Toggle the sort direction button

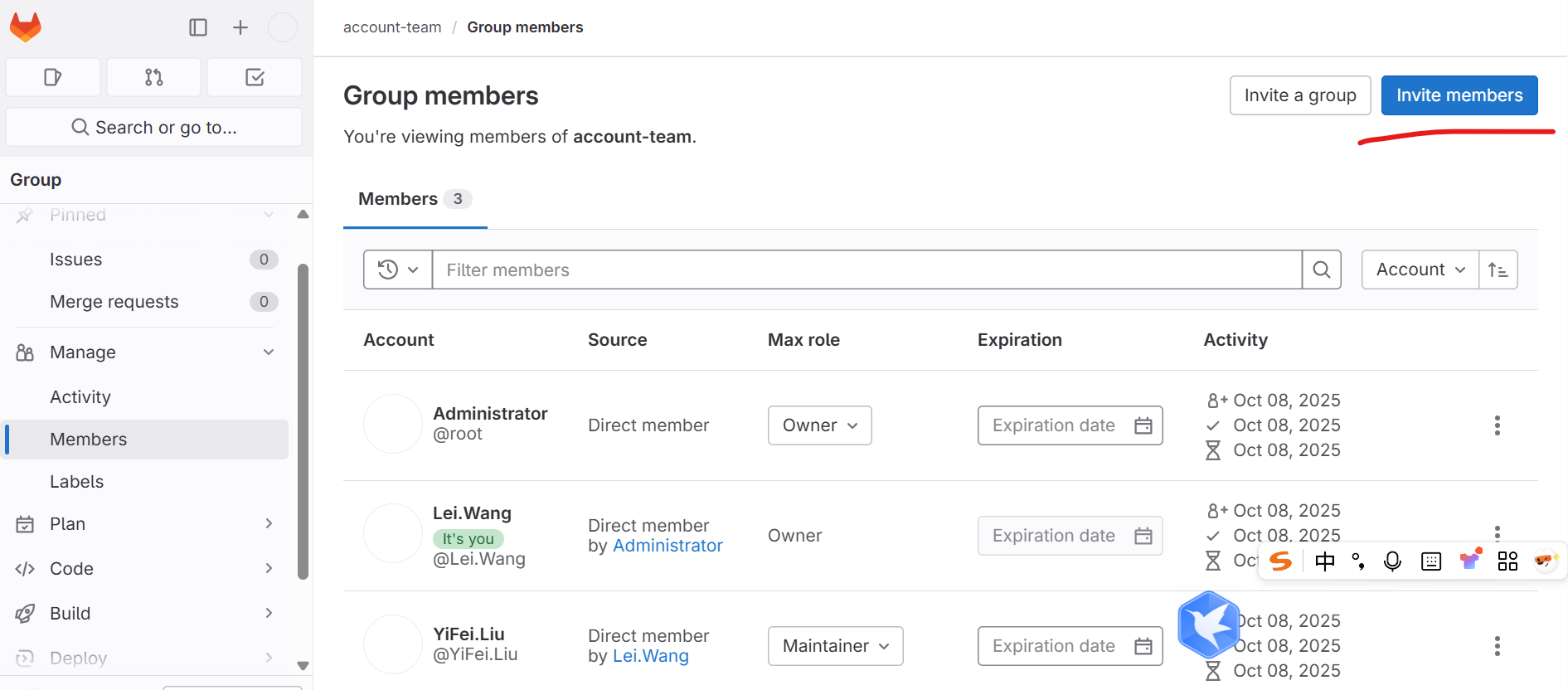[x=1498, y=270]
